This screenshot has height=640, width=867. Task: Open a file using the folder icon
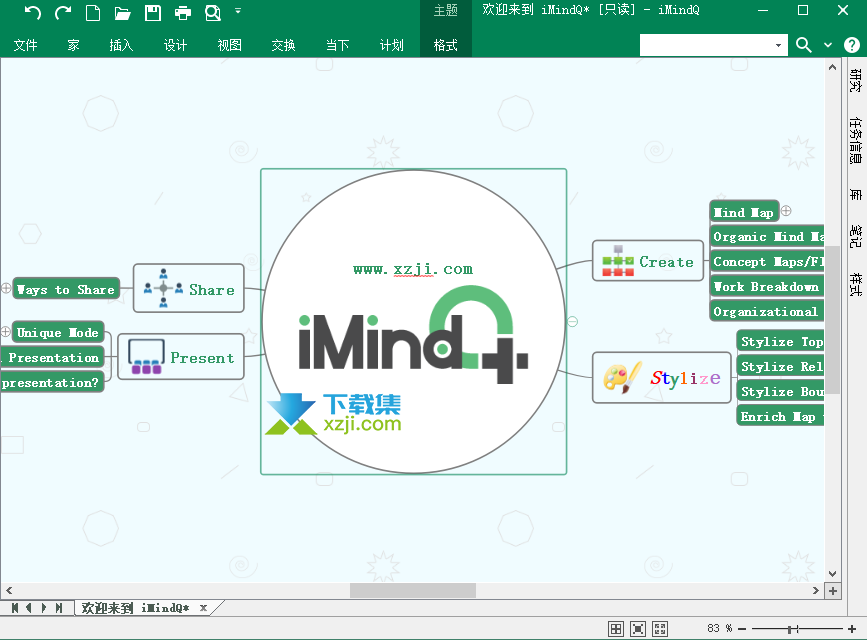click(123, 13)
